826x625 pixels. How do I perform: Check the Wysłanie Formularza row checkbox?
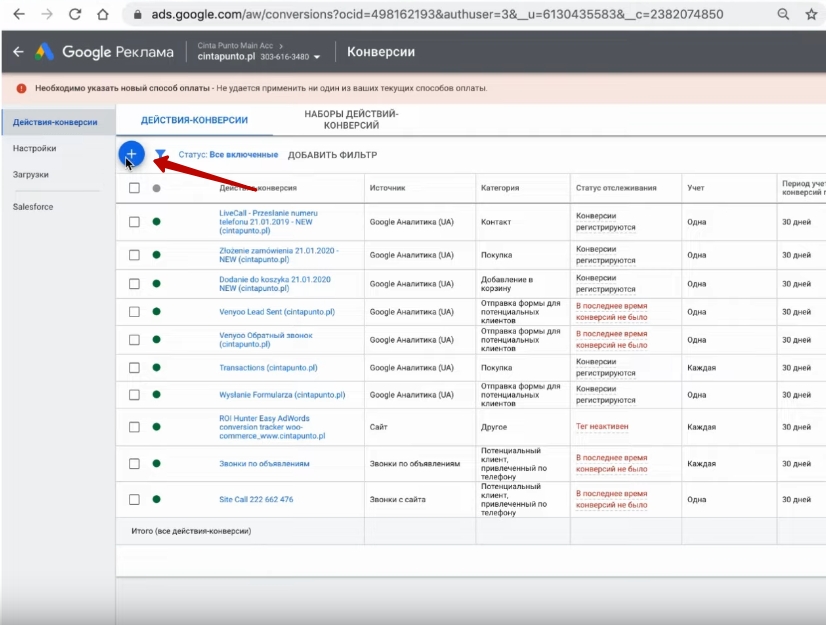[134, 395]
